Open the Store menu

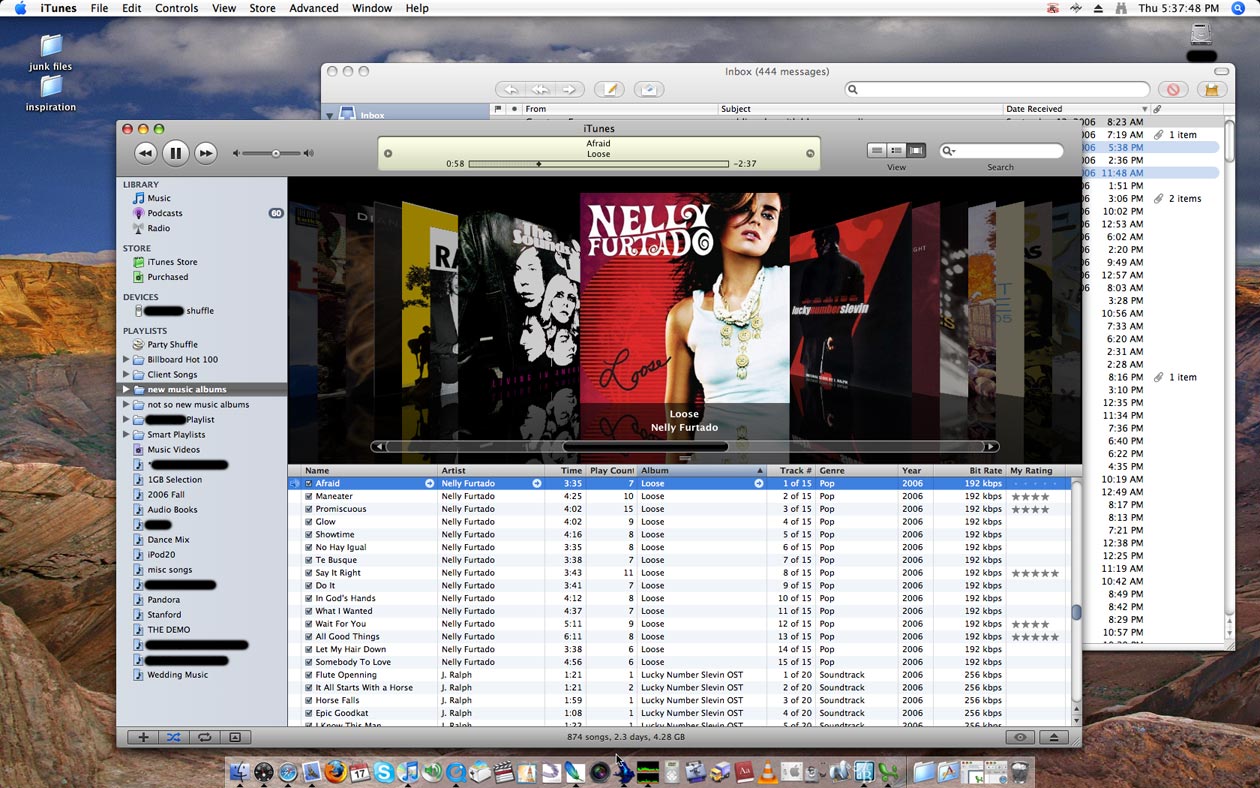point(262,8)
